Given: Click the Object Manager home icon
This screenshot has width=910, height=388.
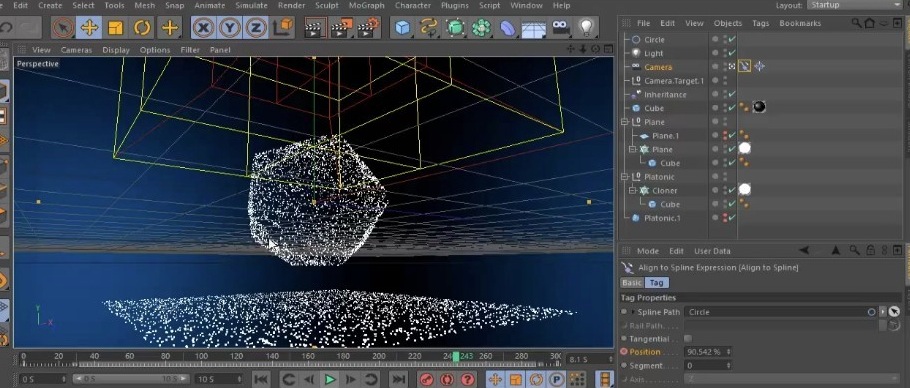Looking at the screenshot, I should tap(869, 23).
